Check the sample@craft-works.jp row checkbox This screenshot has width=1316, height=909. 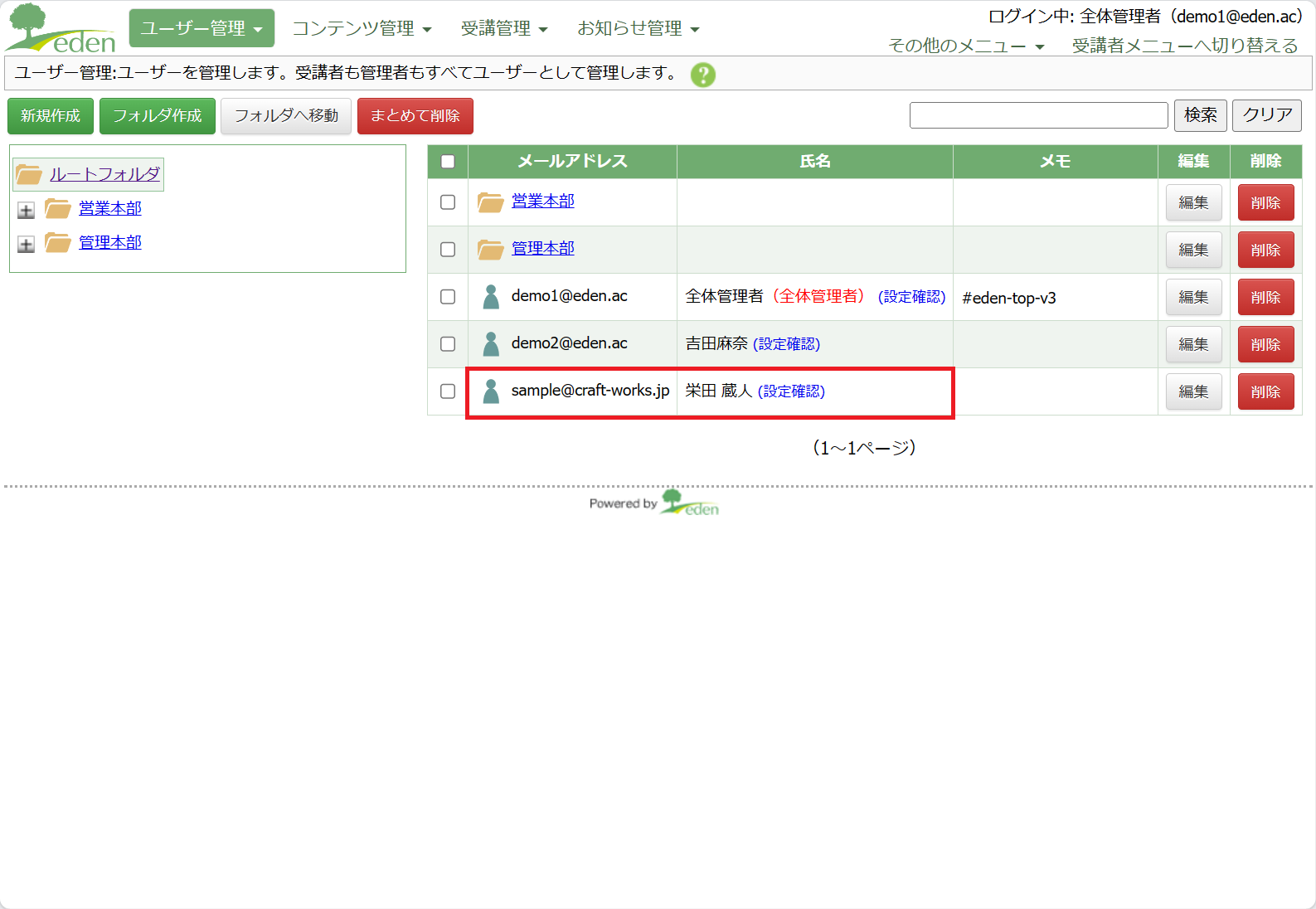(448, 391)
